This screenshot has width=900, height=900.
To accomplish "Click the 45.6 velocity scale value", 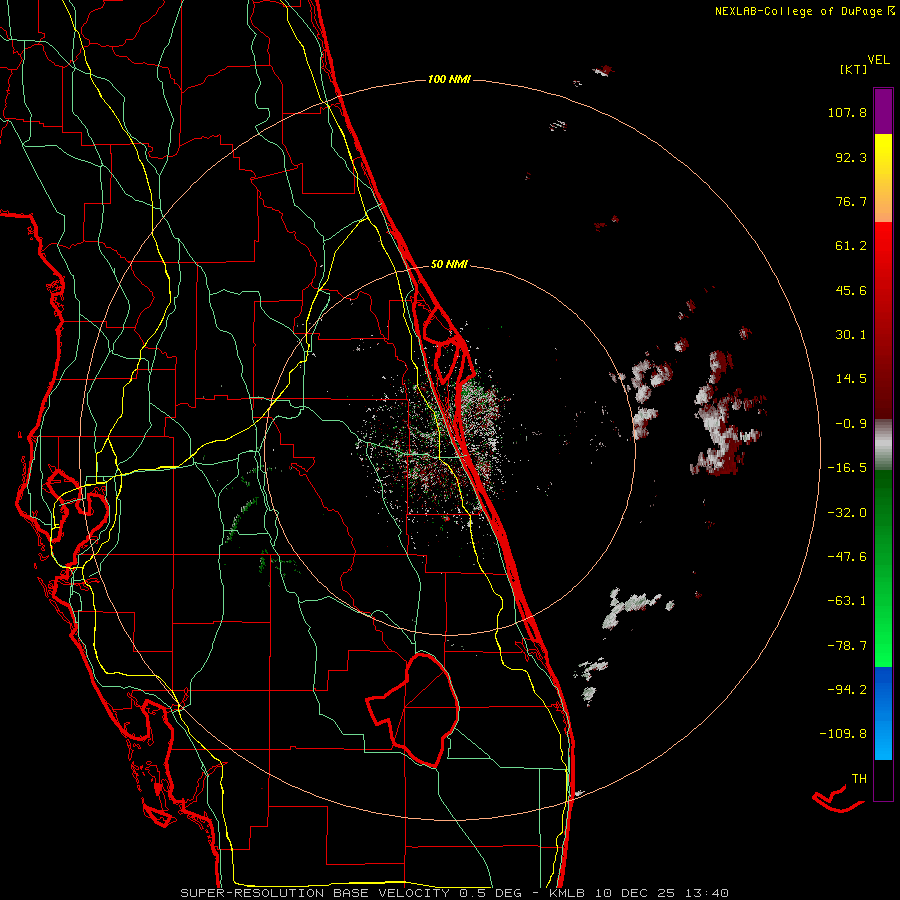I will [851, 290].
